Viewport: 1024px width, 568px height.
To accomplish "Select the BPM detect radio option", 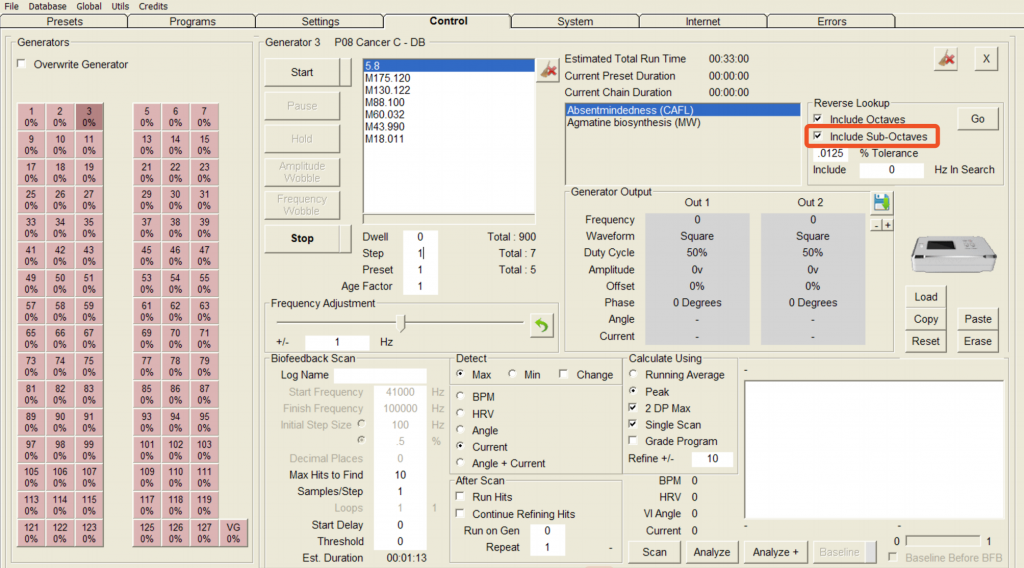I will click(461, 397).
